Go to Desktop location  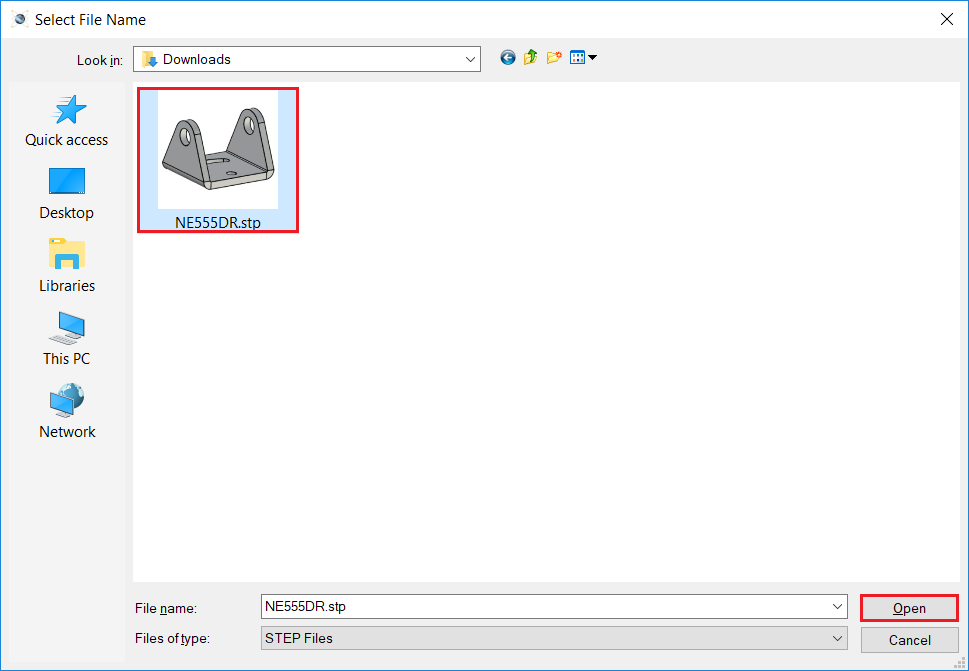point(67,194)
